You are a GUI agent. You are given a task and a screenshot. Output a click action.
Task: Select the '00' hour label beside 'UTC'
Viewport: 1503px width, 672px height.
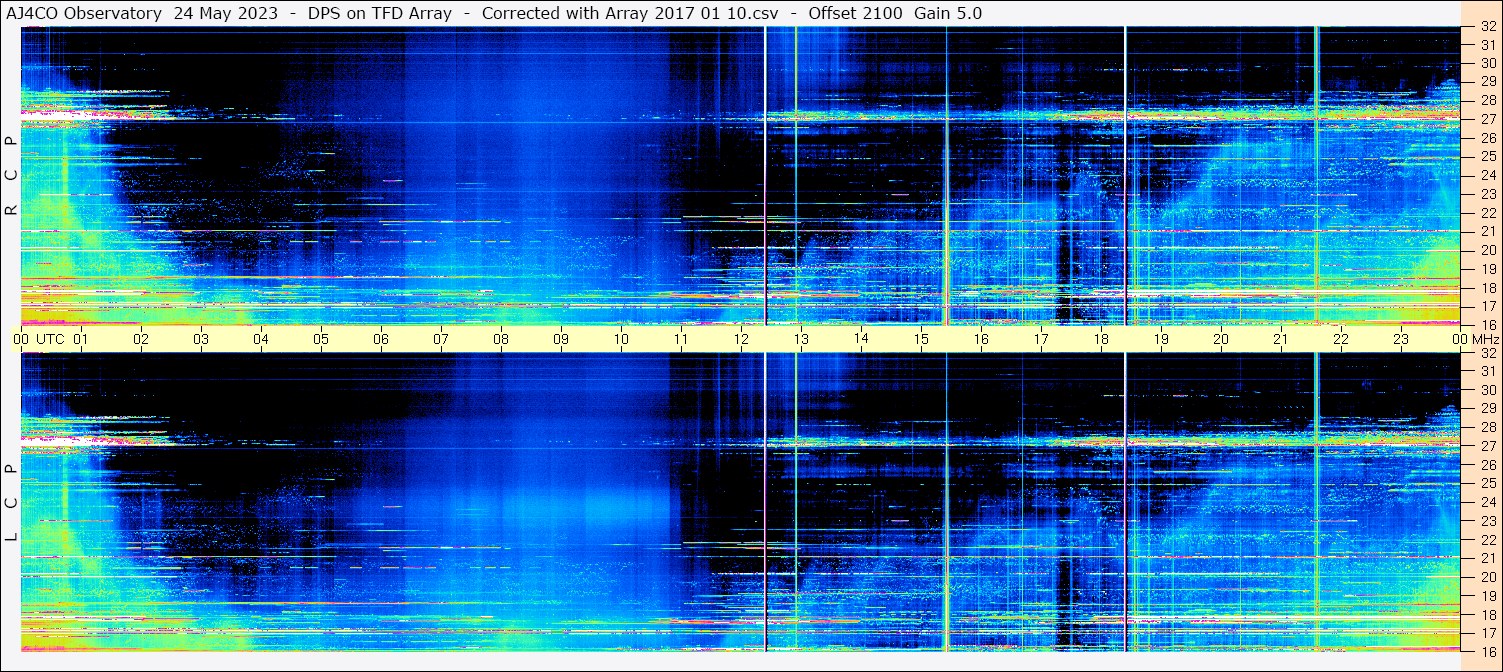click(x=21, y=339)
